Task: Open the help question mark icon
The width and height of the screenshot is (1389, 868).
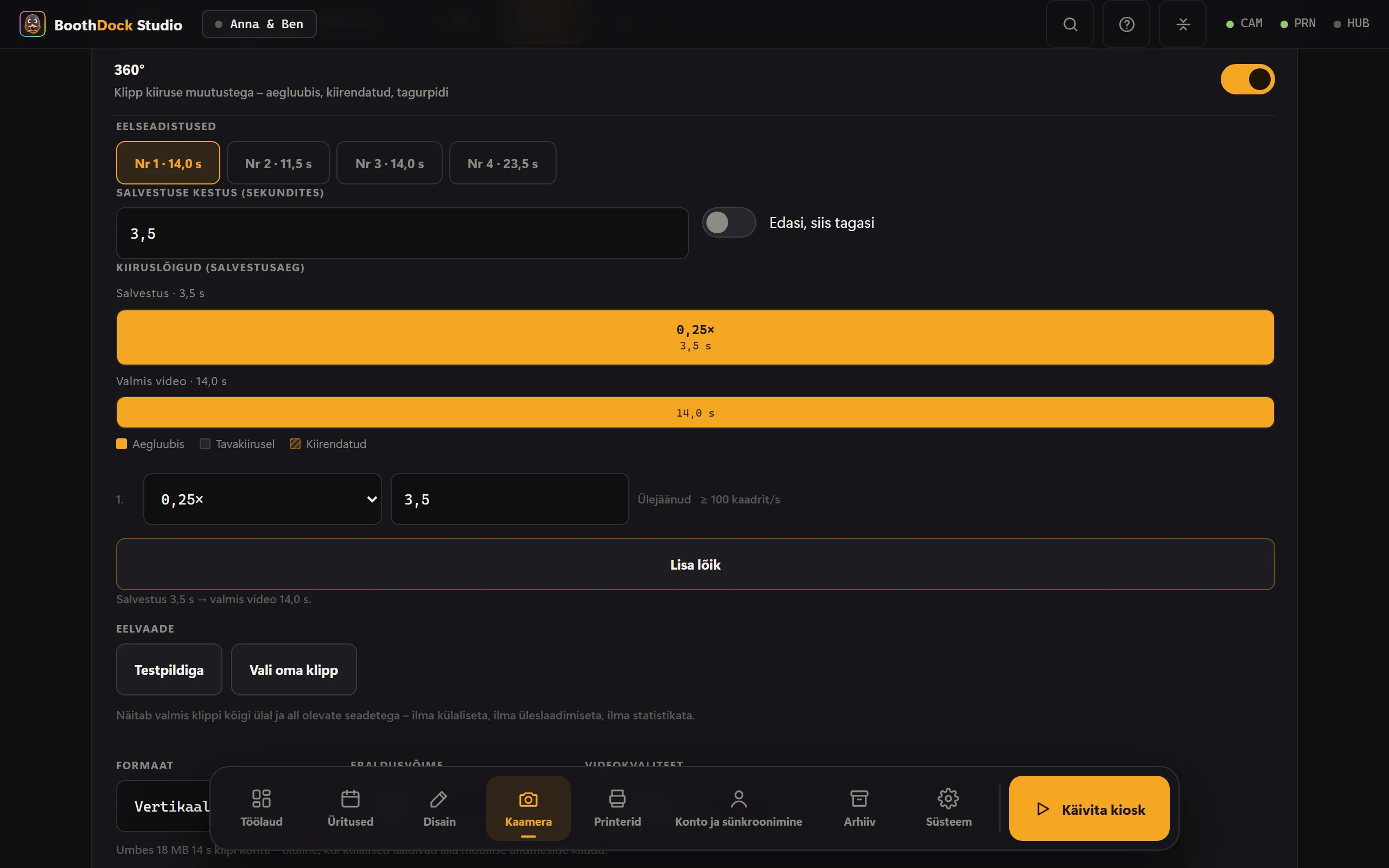Action: pyautogui.click(x=1126, y=24)
